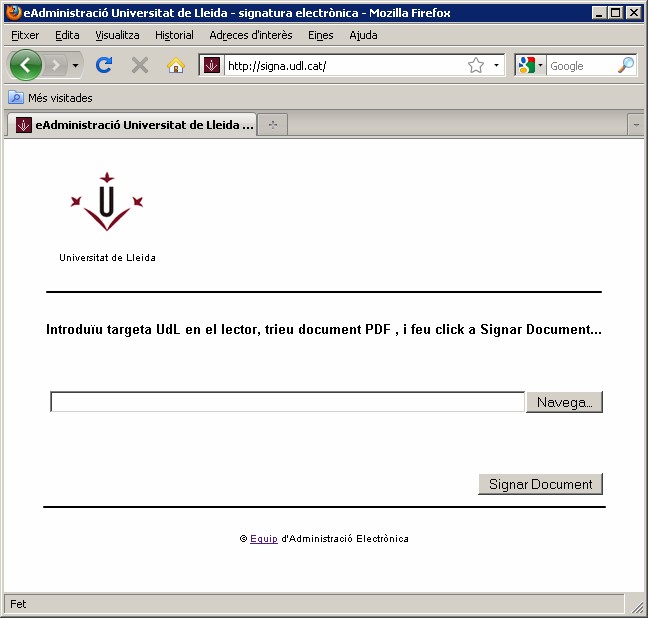The image size is (648, 618).
Task: Click the greyed Forward arrow button
Action: [56, 65]
